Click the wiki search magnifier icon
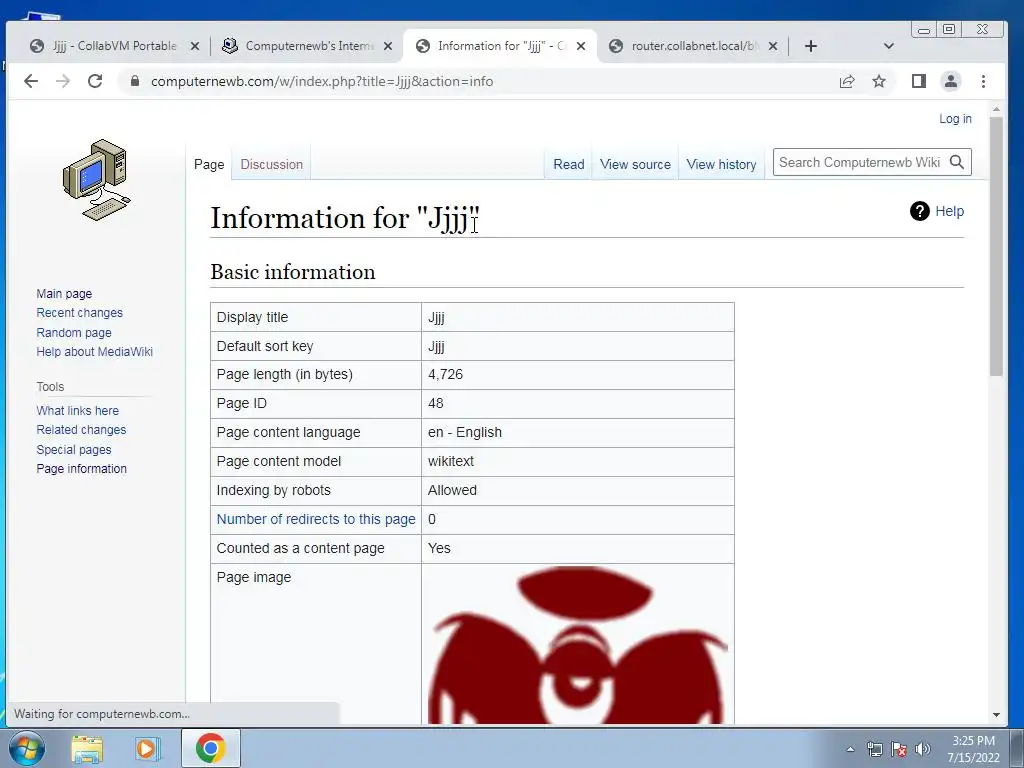The image size is (1024, 768). tap(957, 162)
